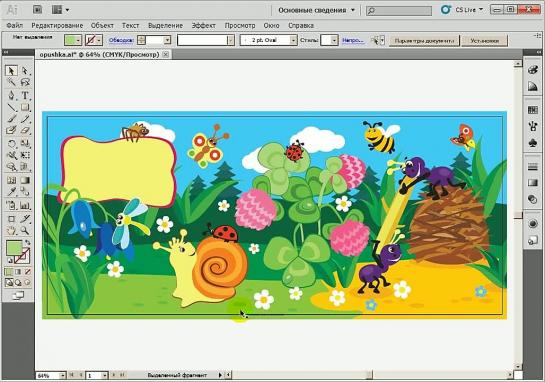Open the Graphic Styles panel icon
The width and height of the screenshot is (545, 382).
[533, 240]
